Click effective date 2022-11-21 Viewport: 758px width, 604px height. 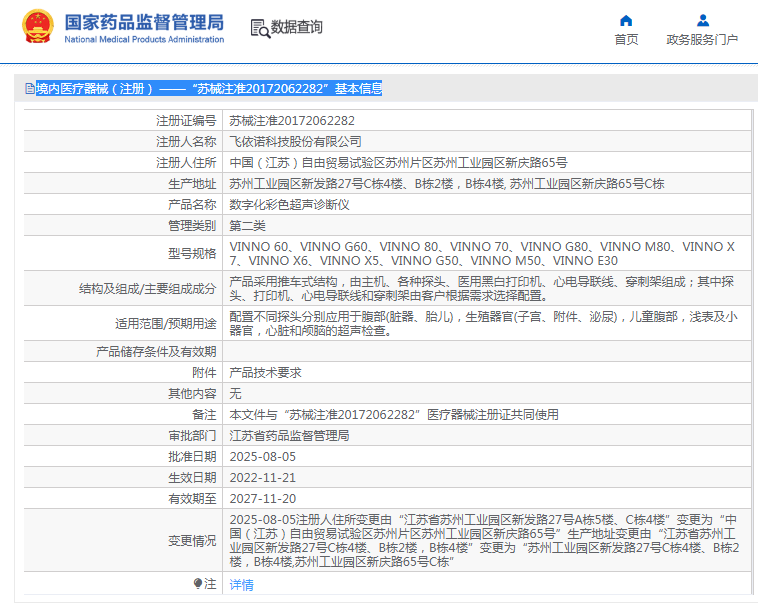tap(262, 478)
